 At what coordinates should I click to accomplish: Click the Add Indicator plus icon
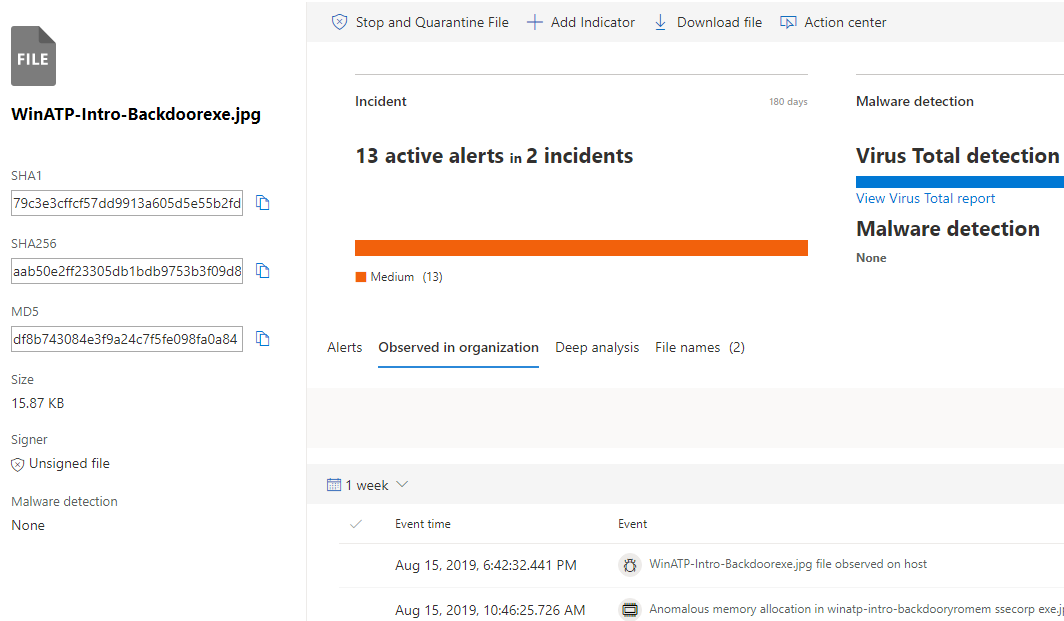tap(535, 22)
